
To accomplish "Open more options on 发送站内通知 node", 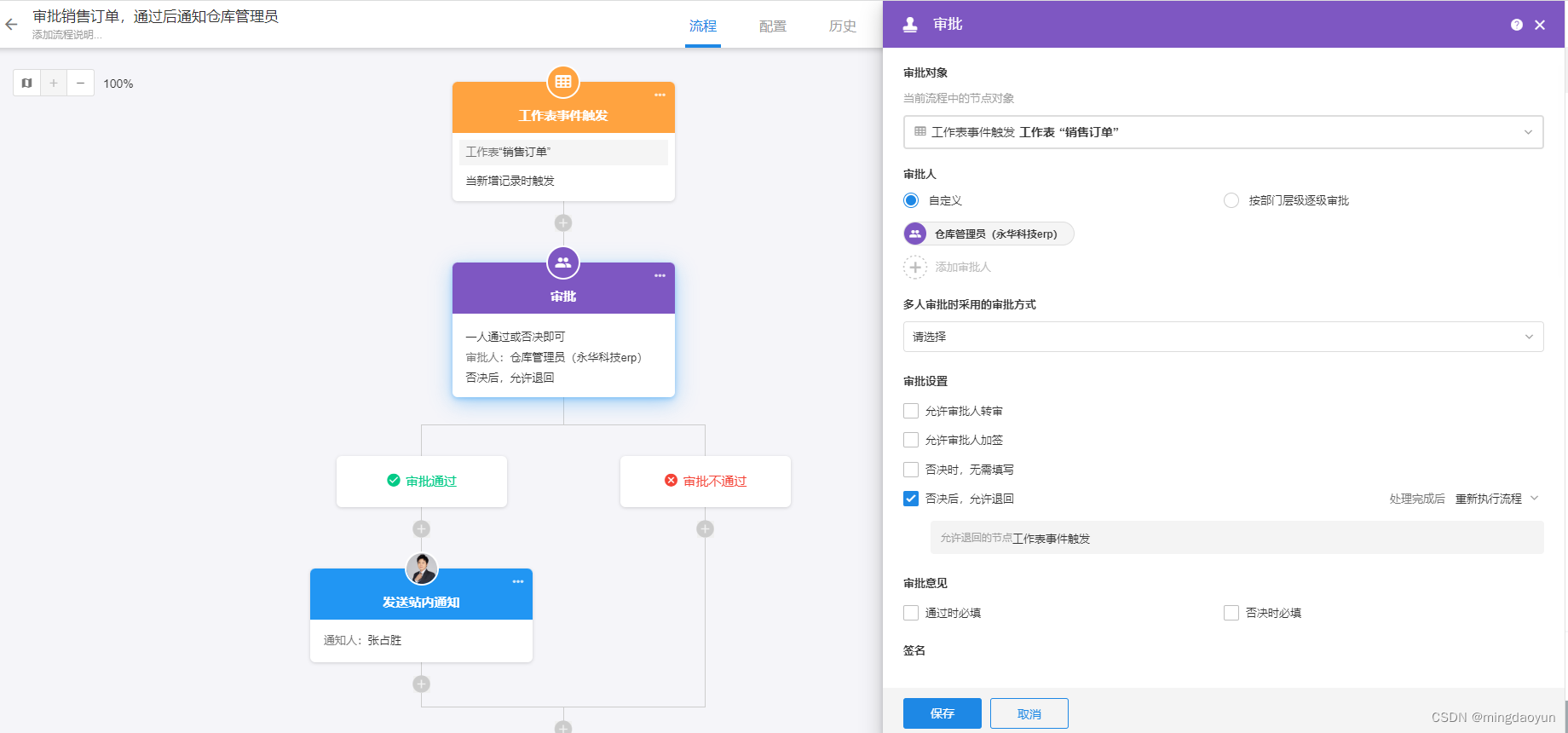I will [x=517, y=581].
